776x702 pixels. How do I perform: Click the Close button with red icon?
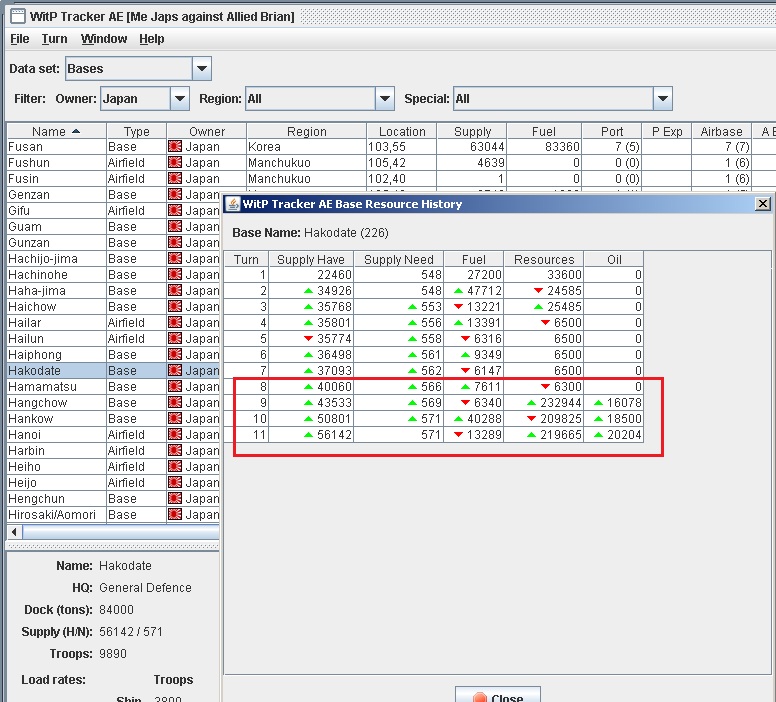[498, 695]
